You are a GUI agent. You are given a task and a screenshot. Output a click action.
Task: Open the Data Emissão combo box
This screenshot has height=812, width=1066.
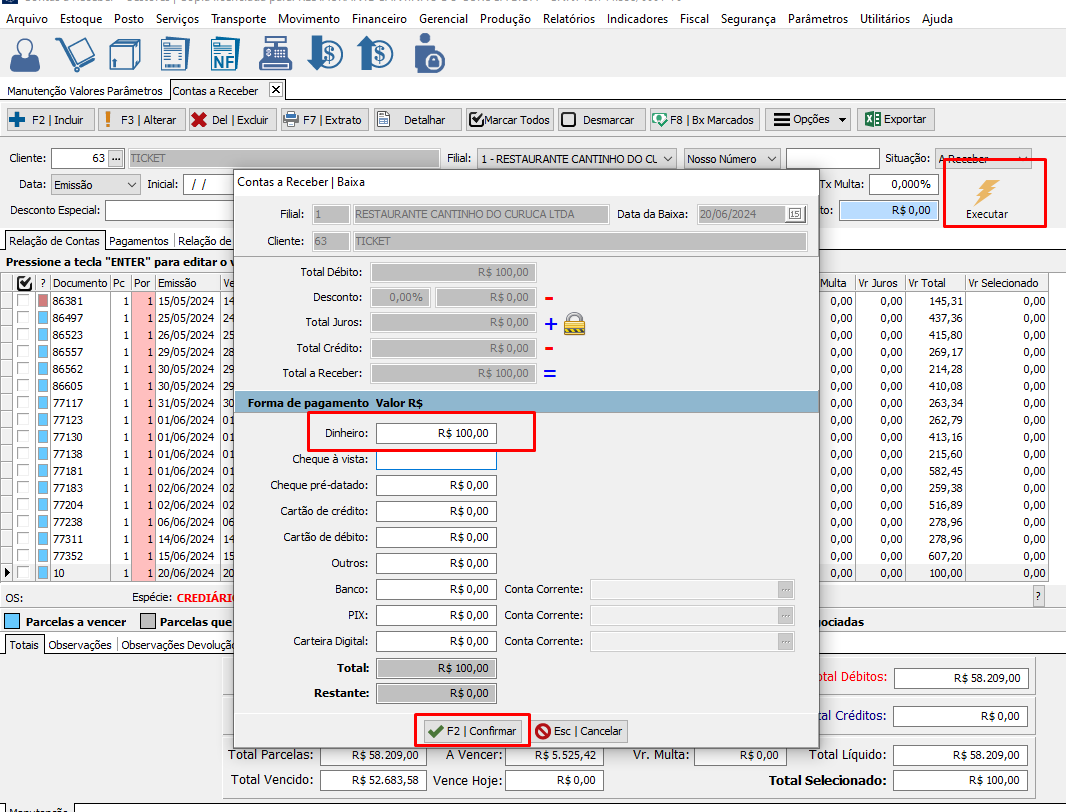95,185
